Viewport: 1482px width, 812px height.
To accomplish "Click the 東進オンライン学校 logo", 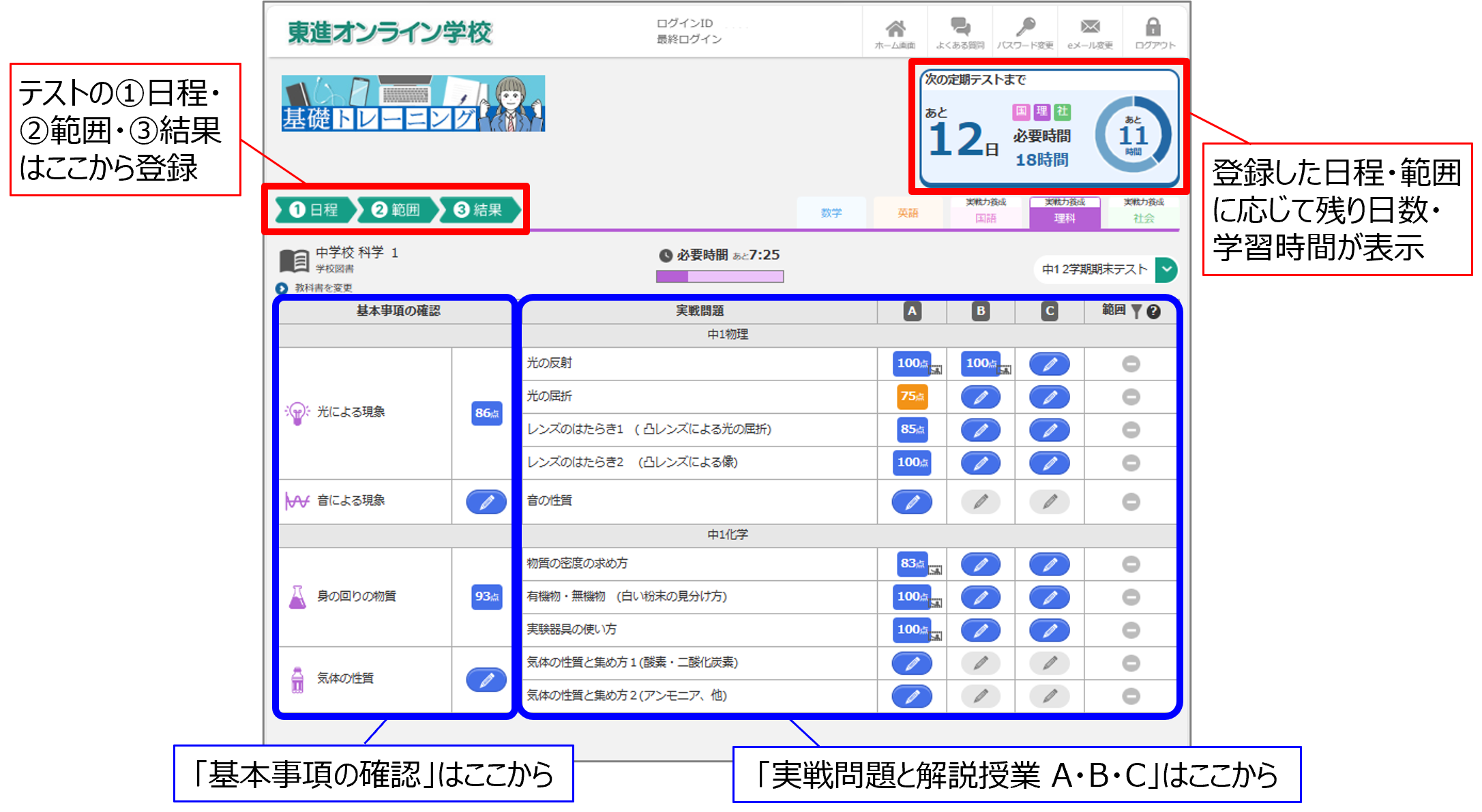I will 389,32.
